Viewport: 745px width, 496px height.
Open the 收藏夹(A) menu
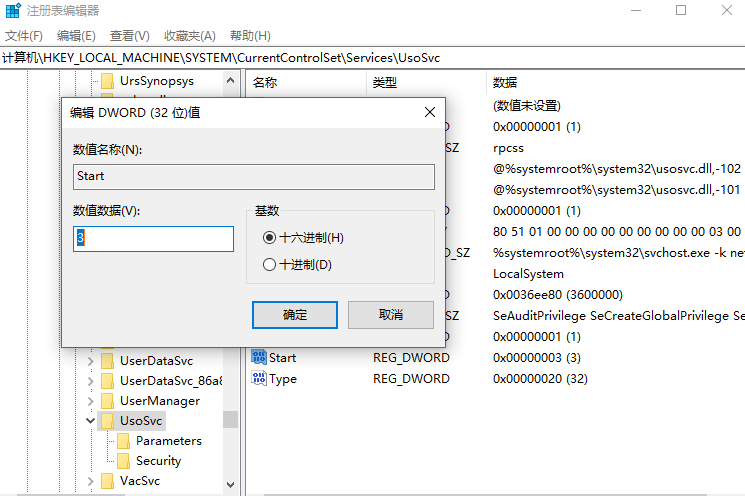[x=190, y=36]
